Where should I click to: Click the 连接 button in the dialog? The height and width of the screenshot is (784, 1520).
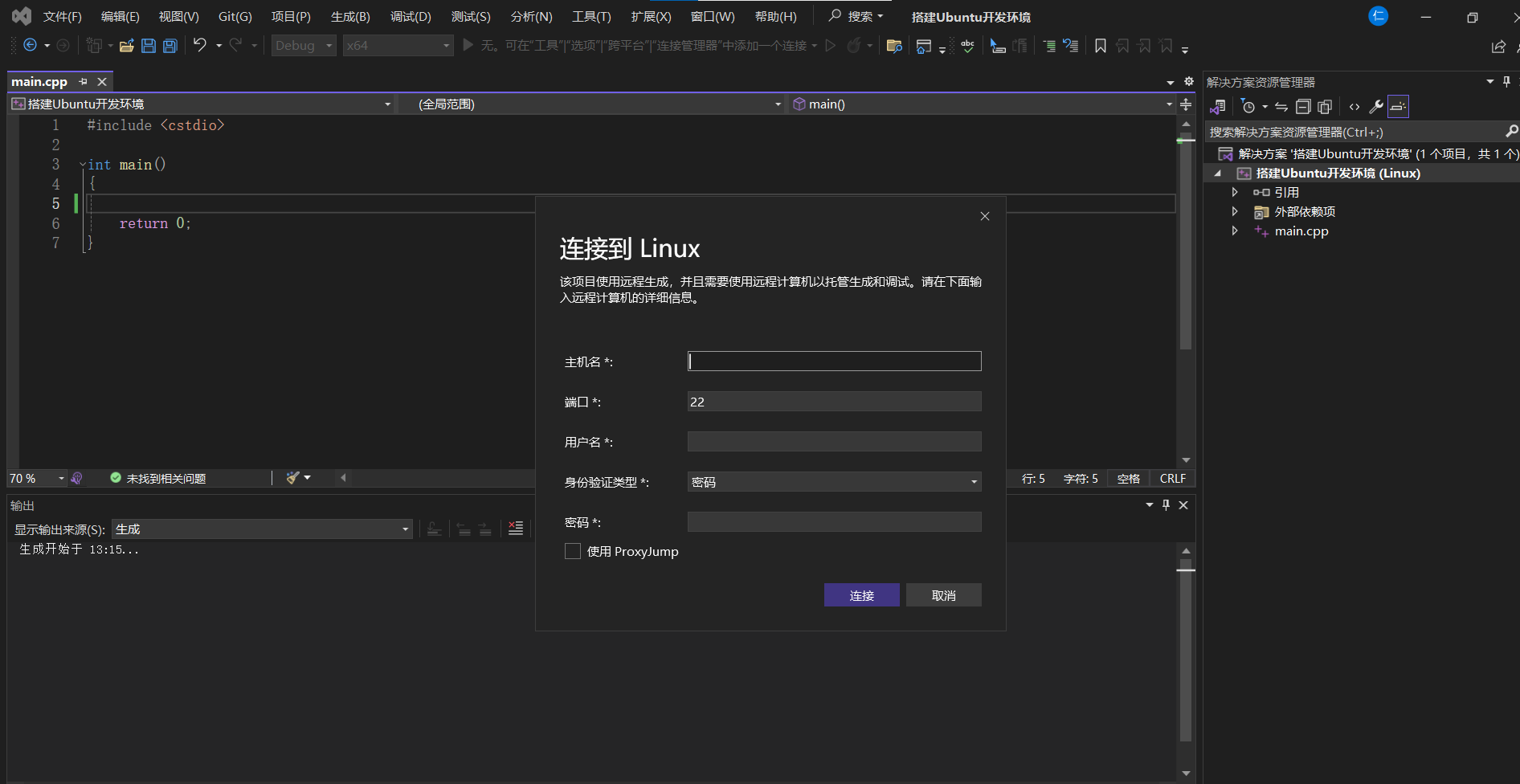point(862,595)
